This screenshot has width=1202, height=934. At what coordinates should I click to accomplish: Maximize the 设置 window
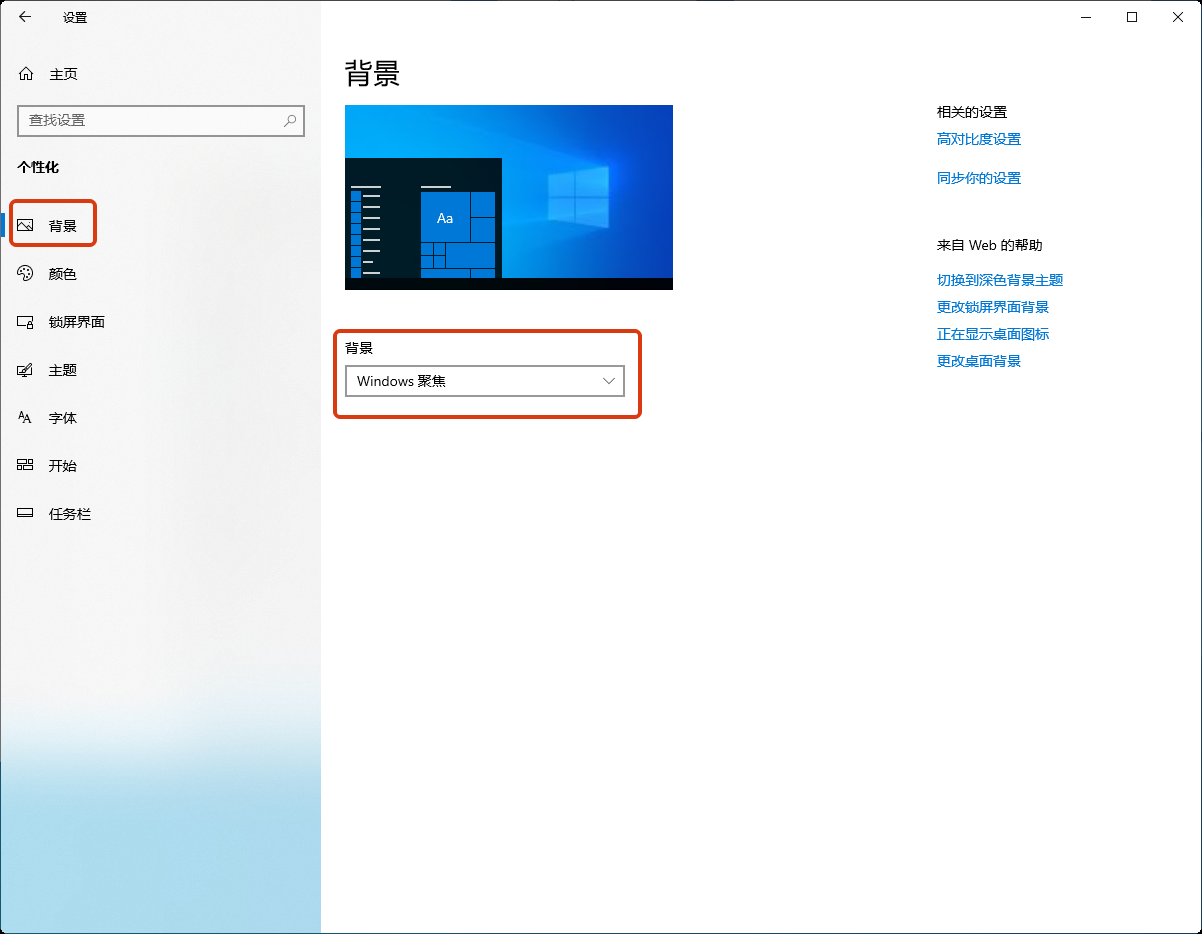[1132, 17]
